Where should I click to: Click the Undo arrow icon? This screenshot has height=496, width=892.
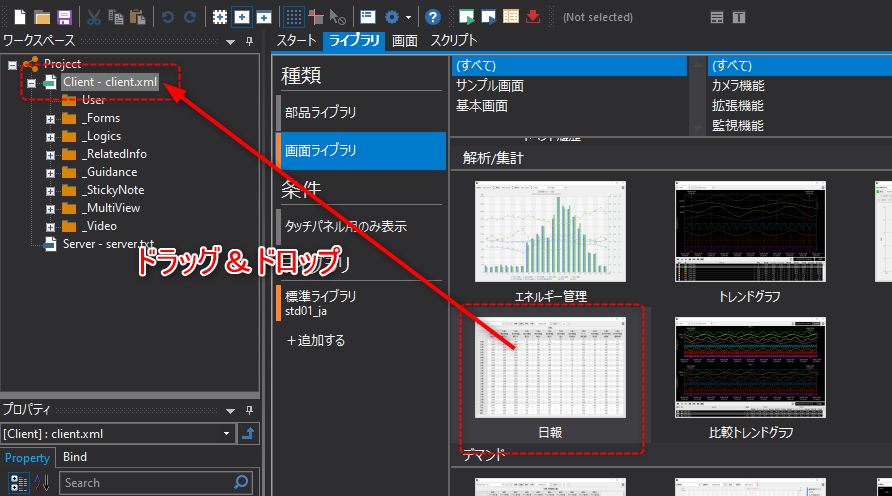click(x=167, y=17)
